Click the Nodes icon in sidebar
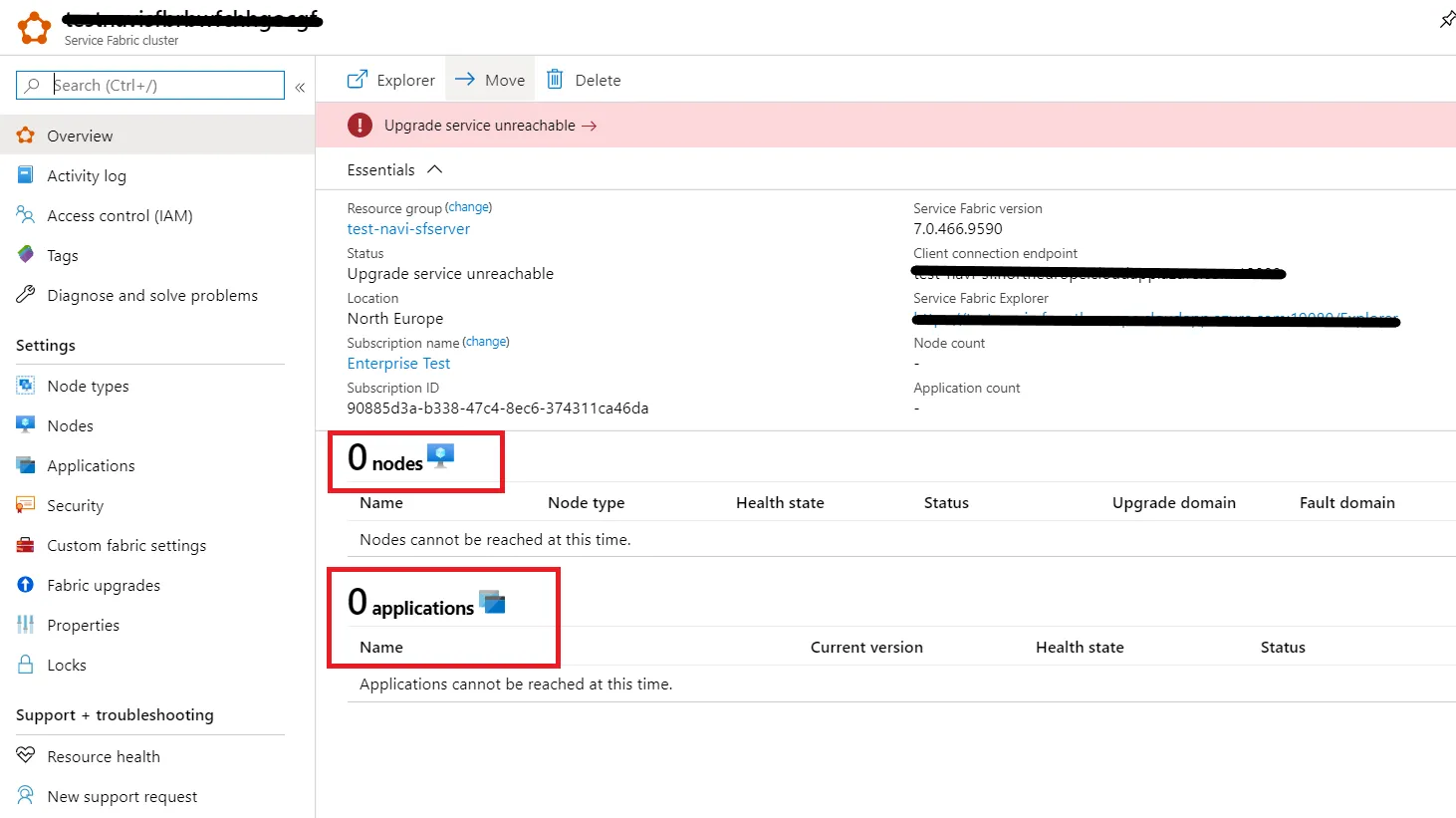 [26, 425]
